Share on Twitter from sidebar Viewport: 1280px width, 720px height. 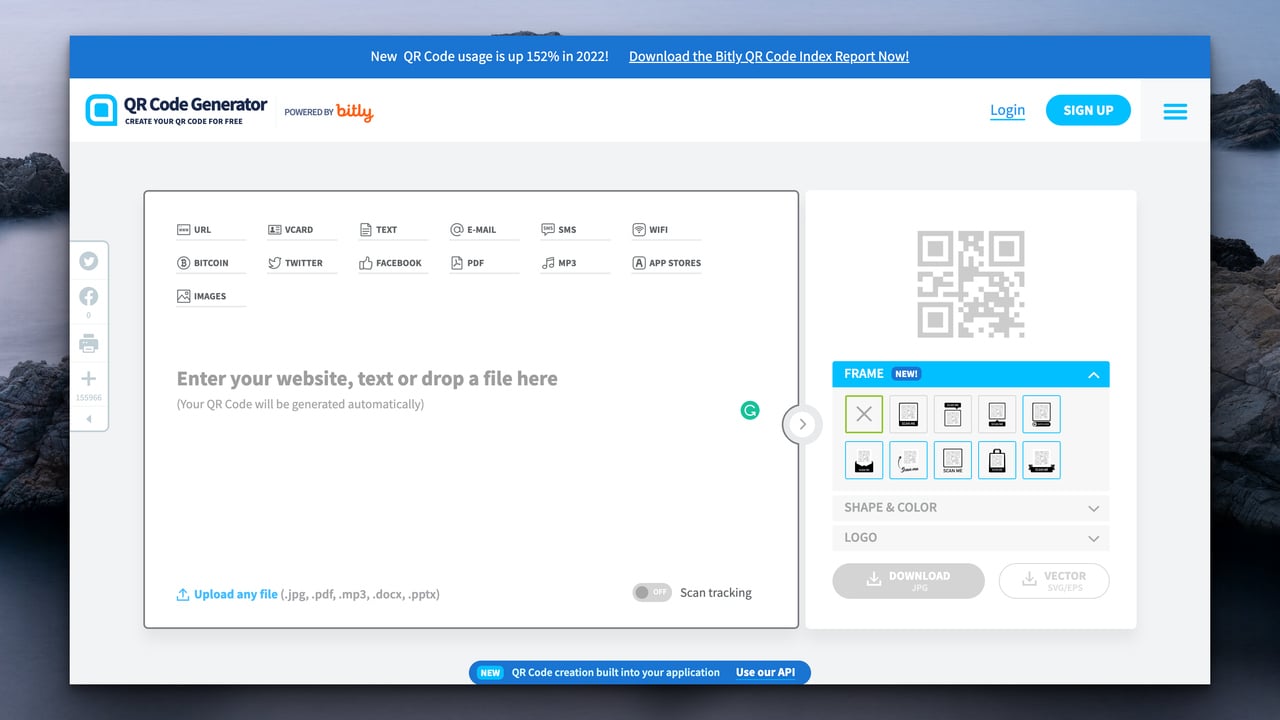tap(89, 261)
